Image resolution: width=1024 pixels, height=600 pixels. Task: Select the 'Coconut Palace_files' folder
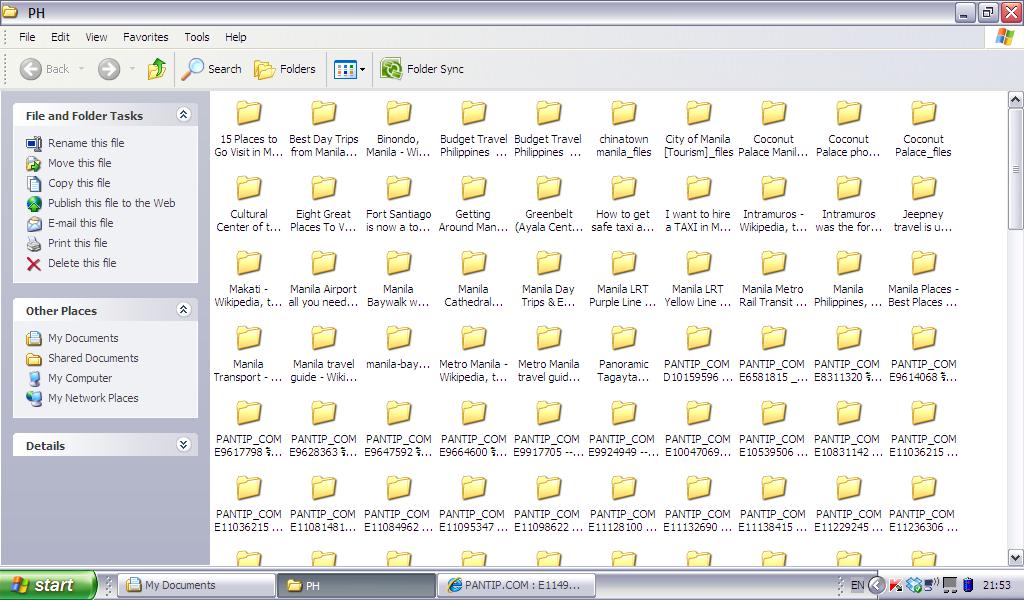pos(923,129)
